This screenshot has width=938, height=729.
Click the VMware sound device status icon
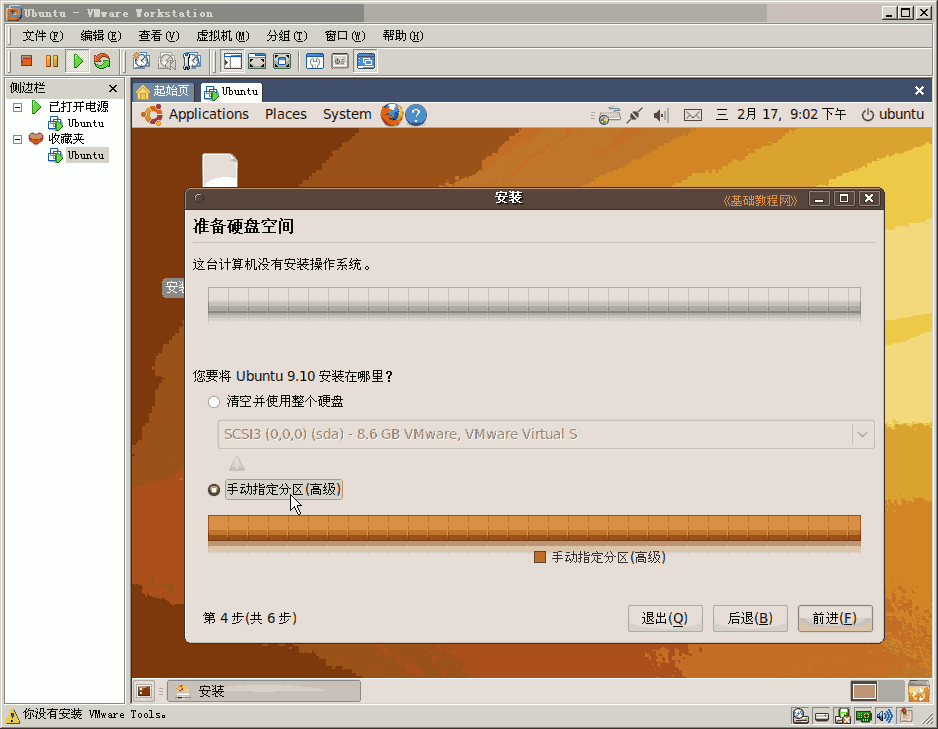[884, 716]
